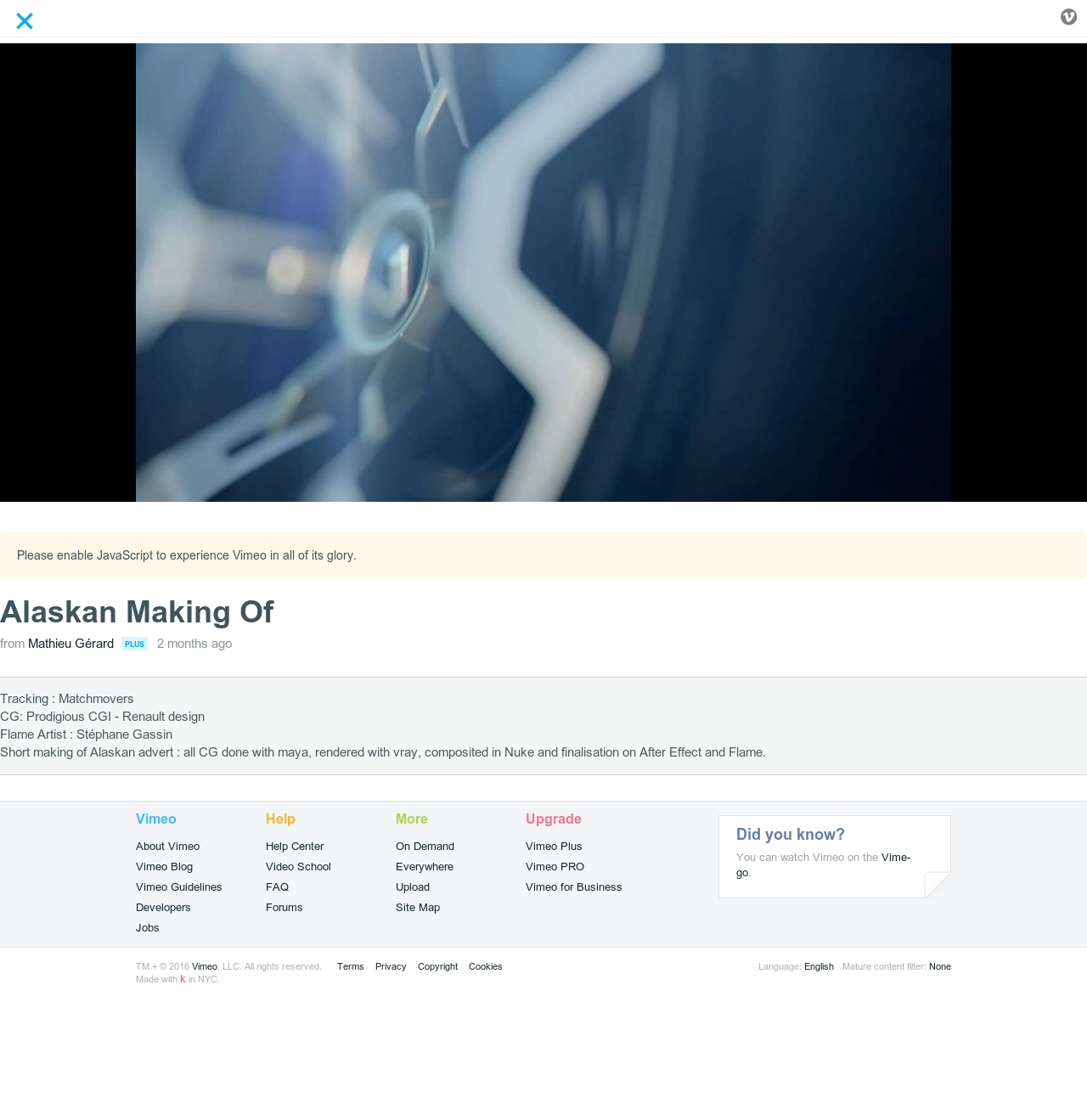Click the enable JavaScript notice text
Viewport: 1087px width, 1120px height.
(x=187, y=555)
